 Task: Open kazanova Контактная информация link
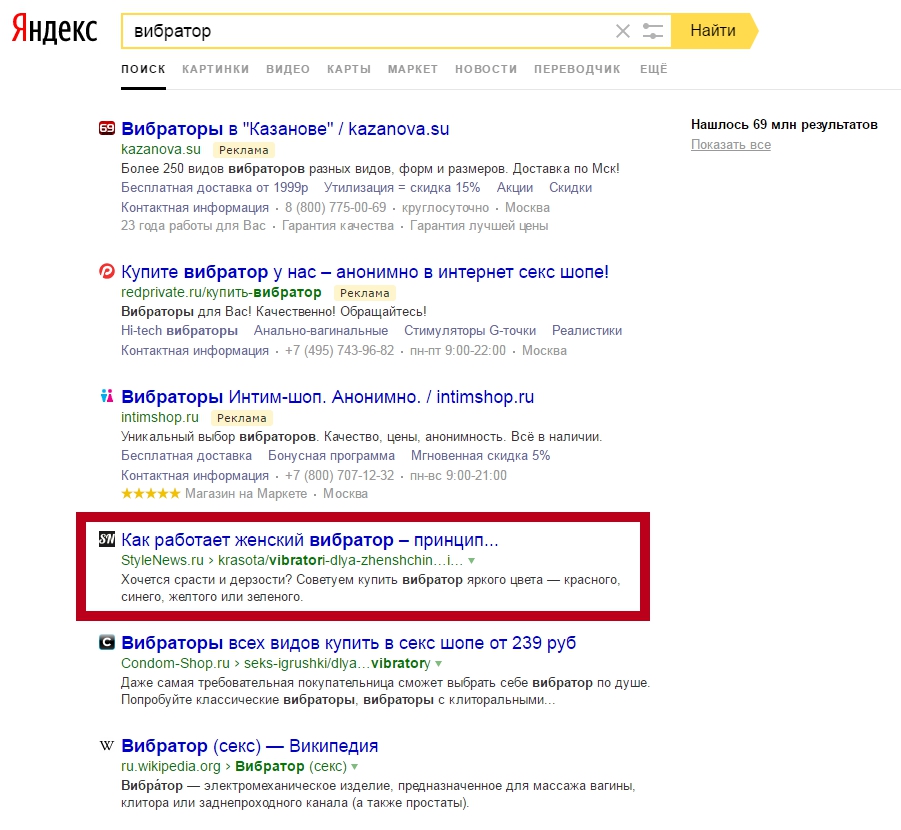coord(195,208)
